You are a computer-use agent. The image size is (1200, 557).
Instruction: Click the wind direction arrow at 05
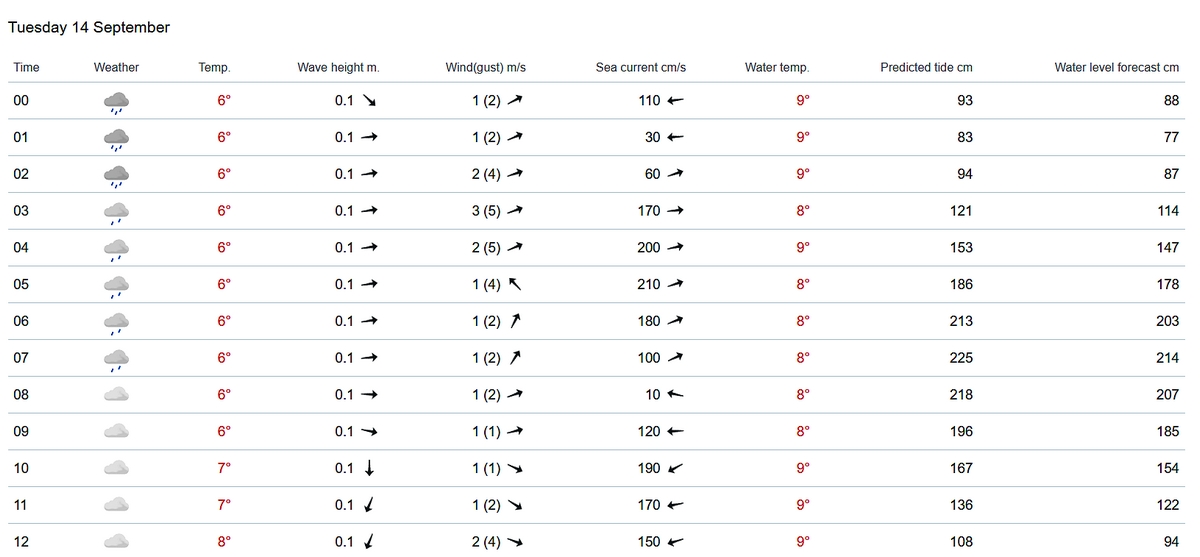click(x=516, y=284)
